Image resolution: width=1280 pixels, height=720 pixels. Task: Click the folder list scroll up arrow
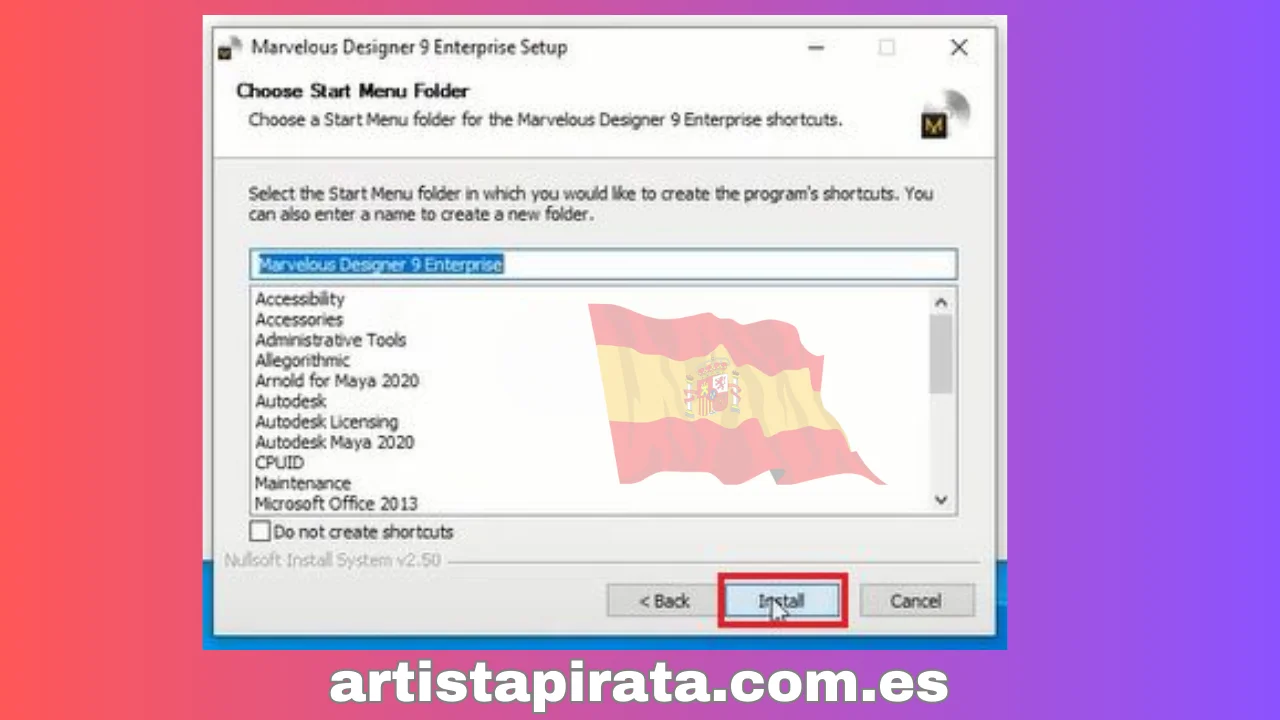(941, 302)
